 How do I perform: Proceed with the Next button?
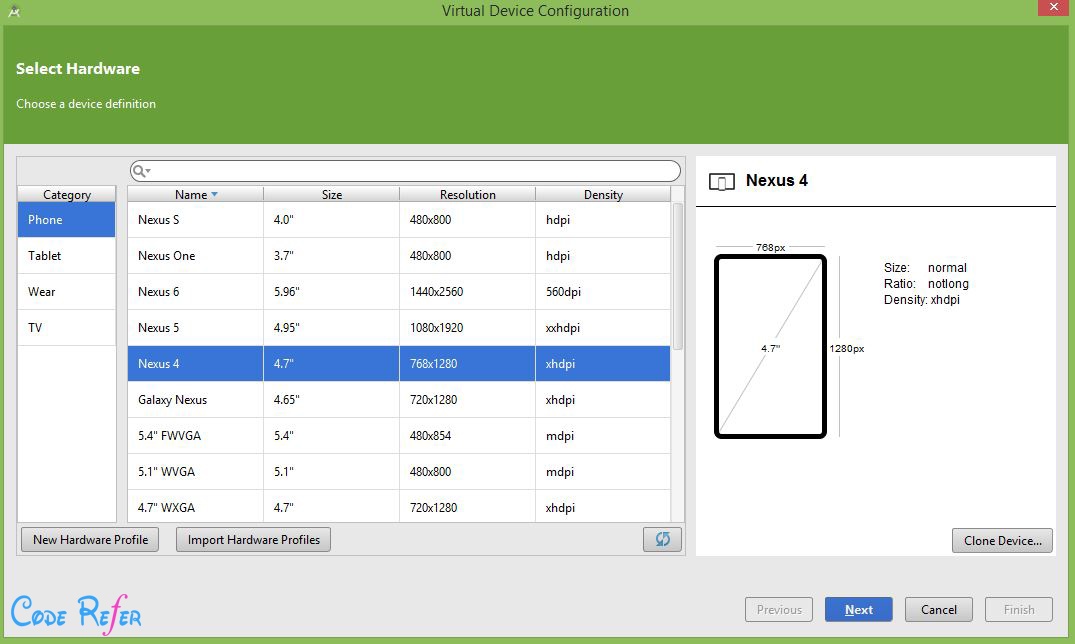coord(858,610)
